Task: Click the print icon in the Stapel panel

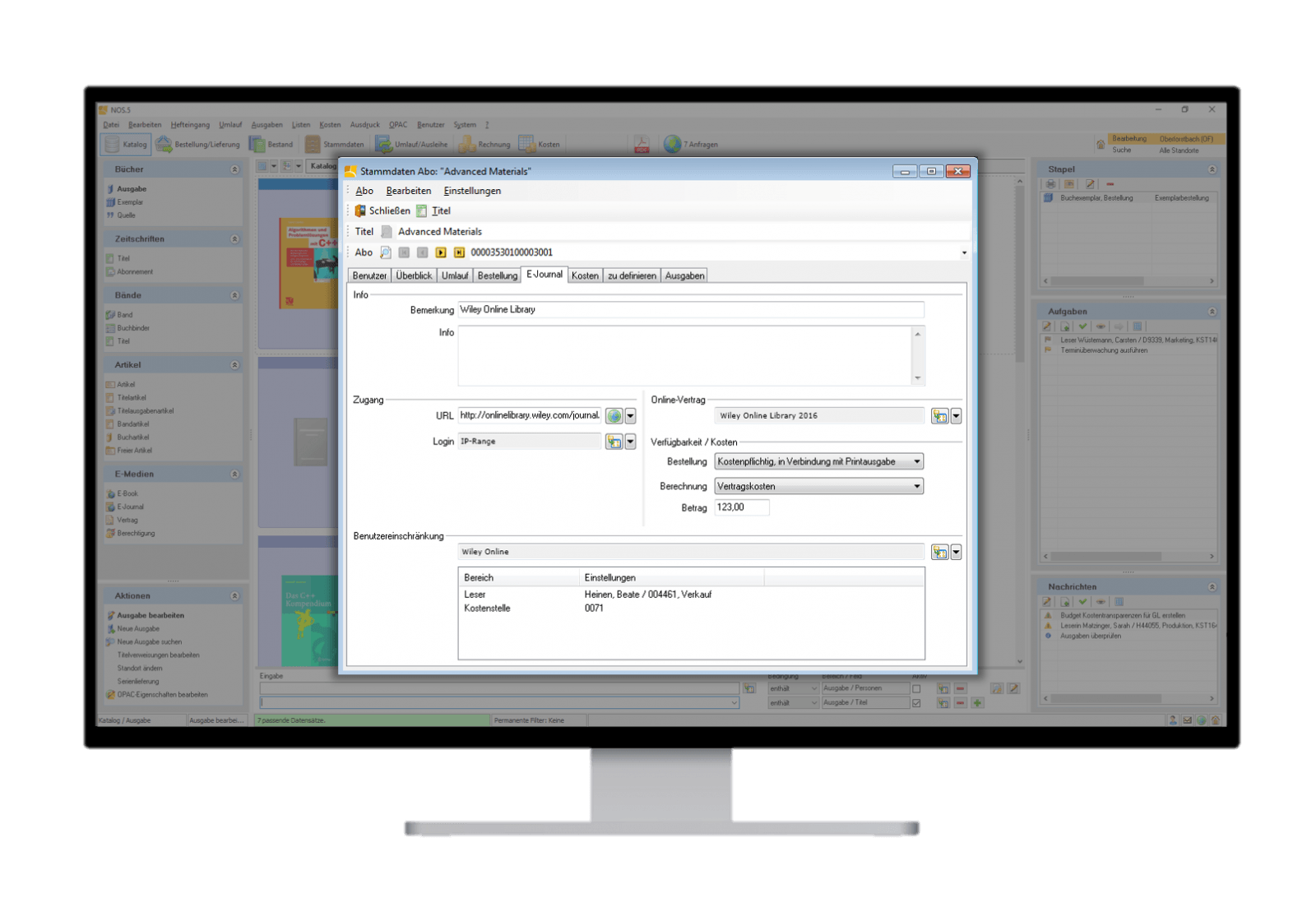Action: coord(1050,184)
